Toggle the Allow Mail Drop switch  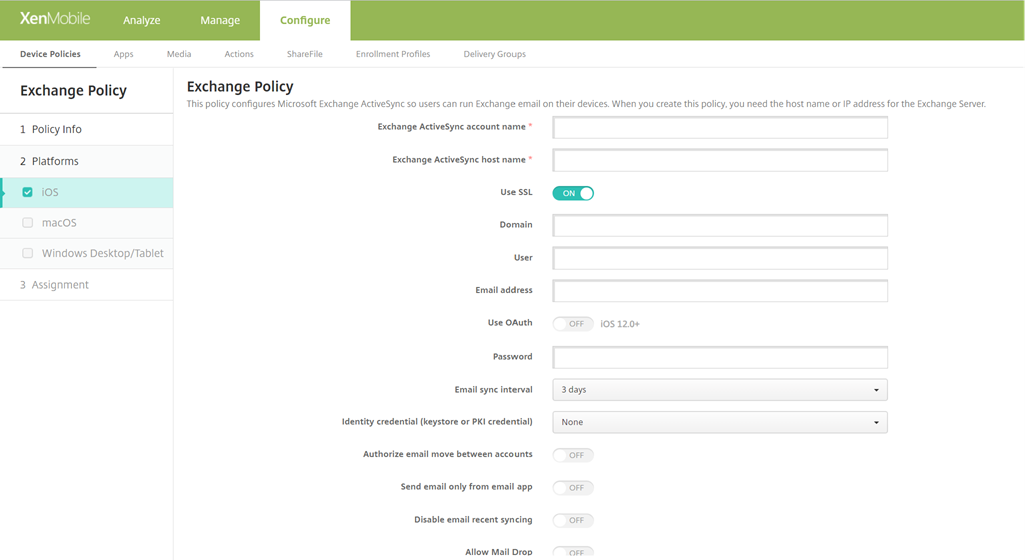tap(573, 552)
